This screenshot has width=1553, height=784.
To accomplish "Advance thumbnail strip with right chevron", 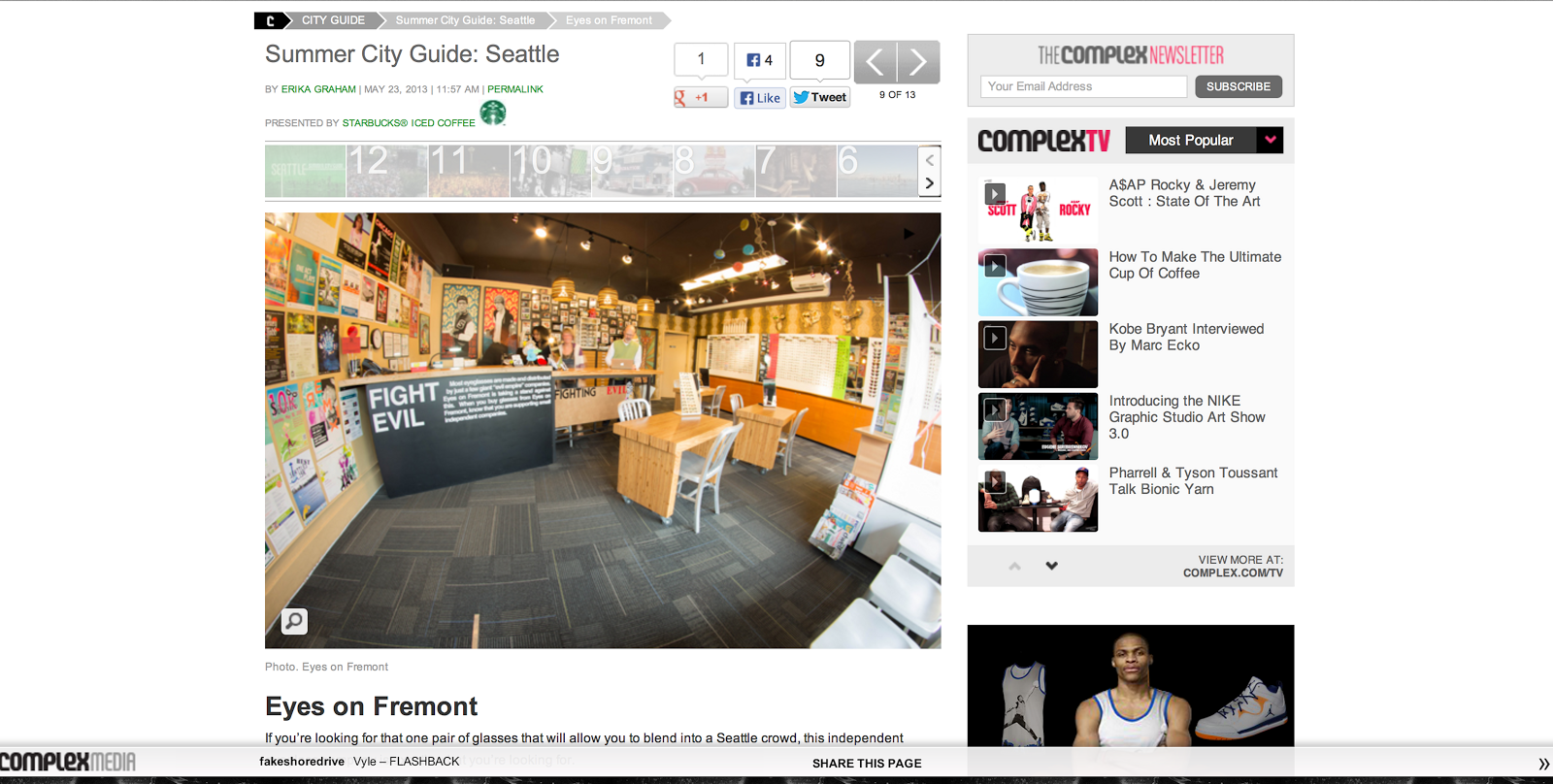I will pyautogui.click(x=930, y=183).
